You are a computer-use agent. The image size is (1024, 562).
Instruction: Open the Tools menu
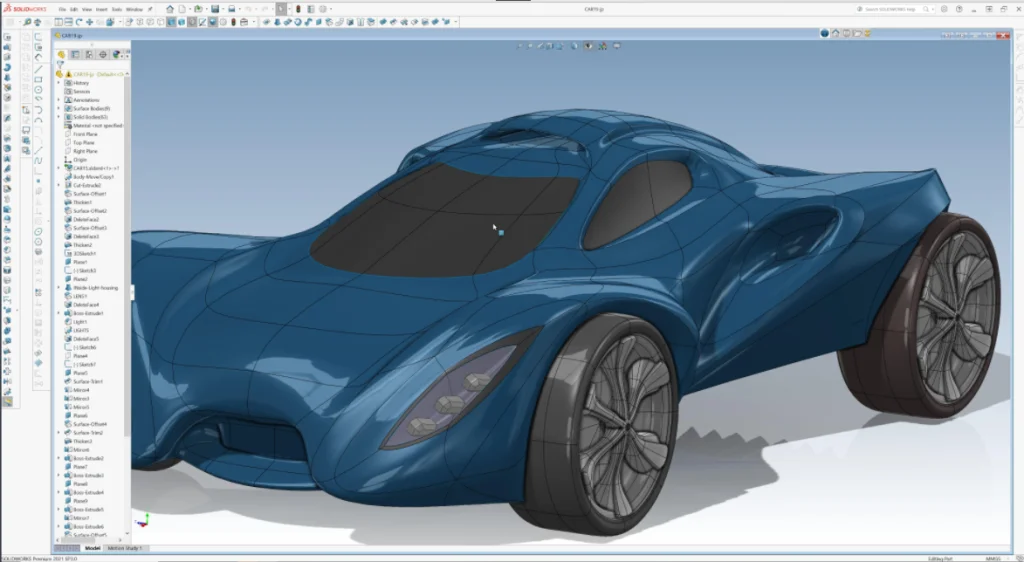(x=117, y=9)
